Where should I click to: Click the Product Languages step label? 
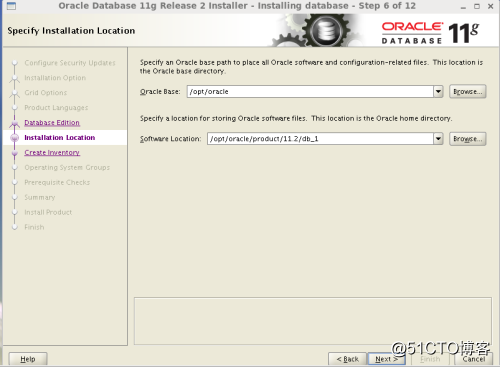click(x=56, y=108)
